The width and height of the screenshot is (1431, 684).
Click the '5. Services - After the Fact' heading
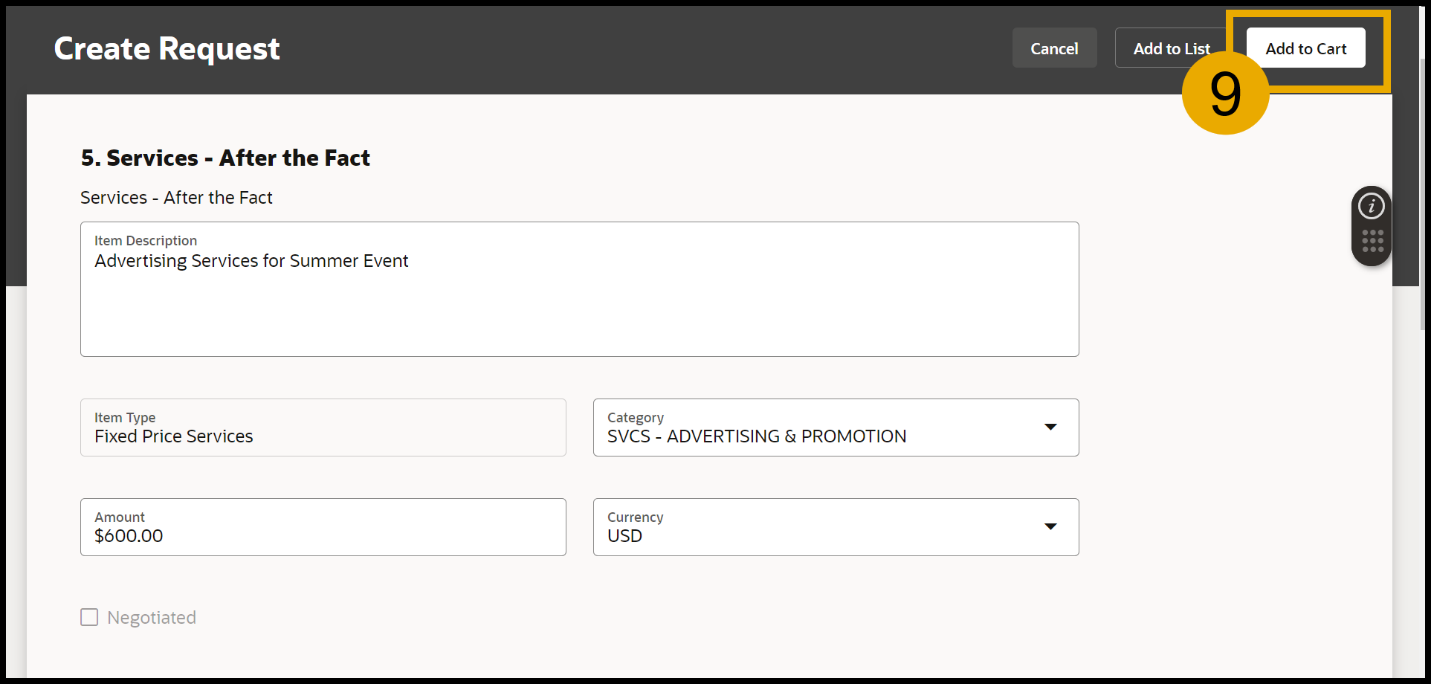pyautogui.click(x=225, y=158)
